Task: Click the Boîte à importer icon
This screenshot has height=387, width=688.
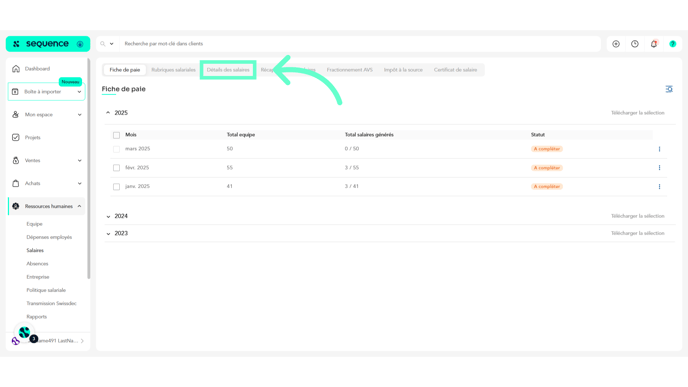Action: [x=15, y=92]
